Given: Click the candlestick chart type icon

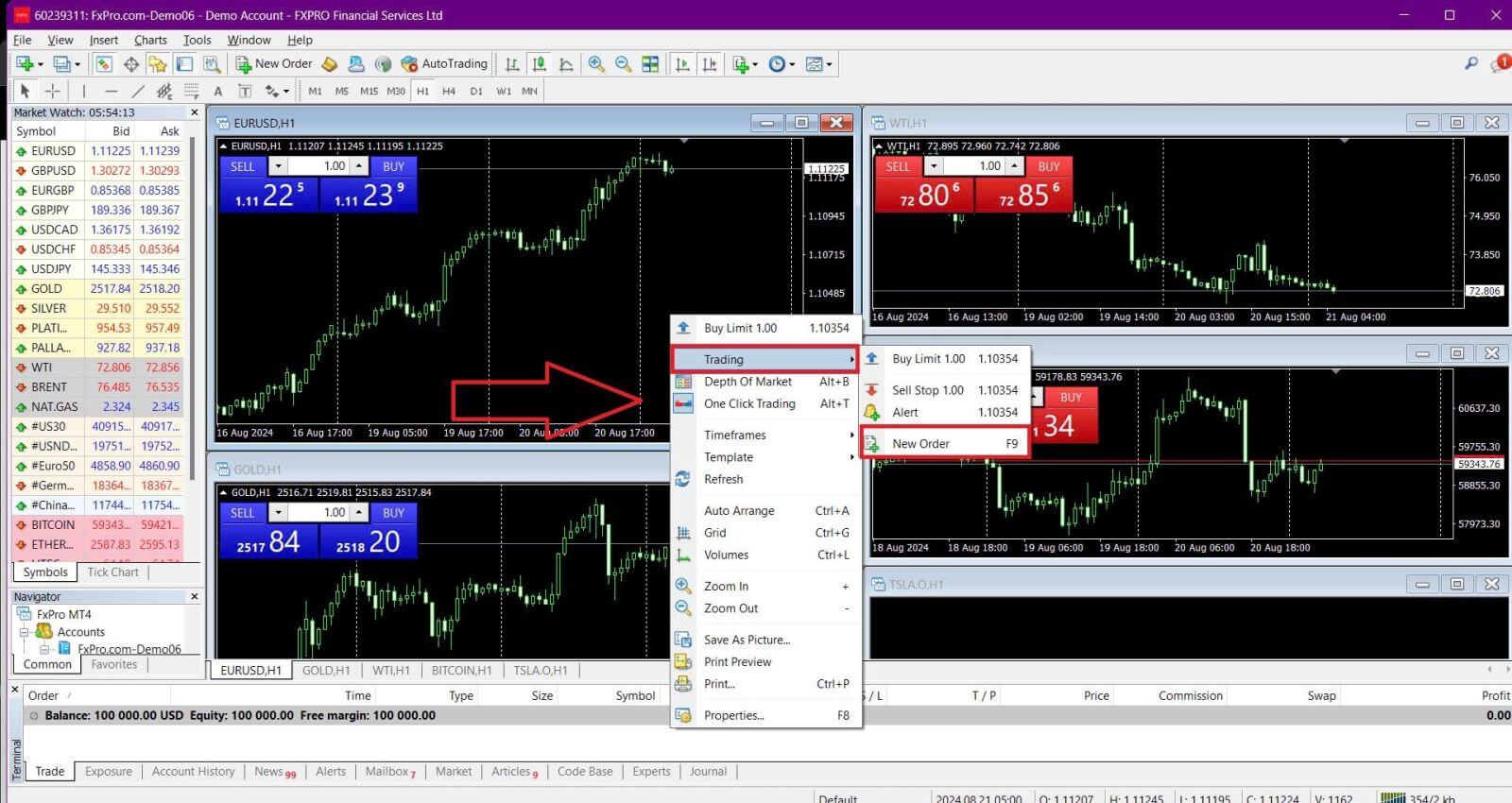Looking at the screenshot, I should 539,64.
